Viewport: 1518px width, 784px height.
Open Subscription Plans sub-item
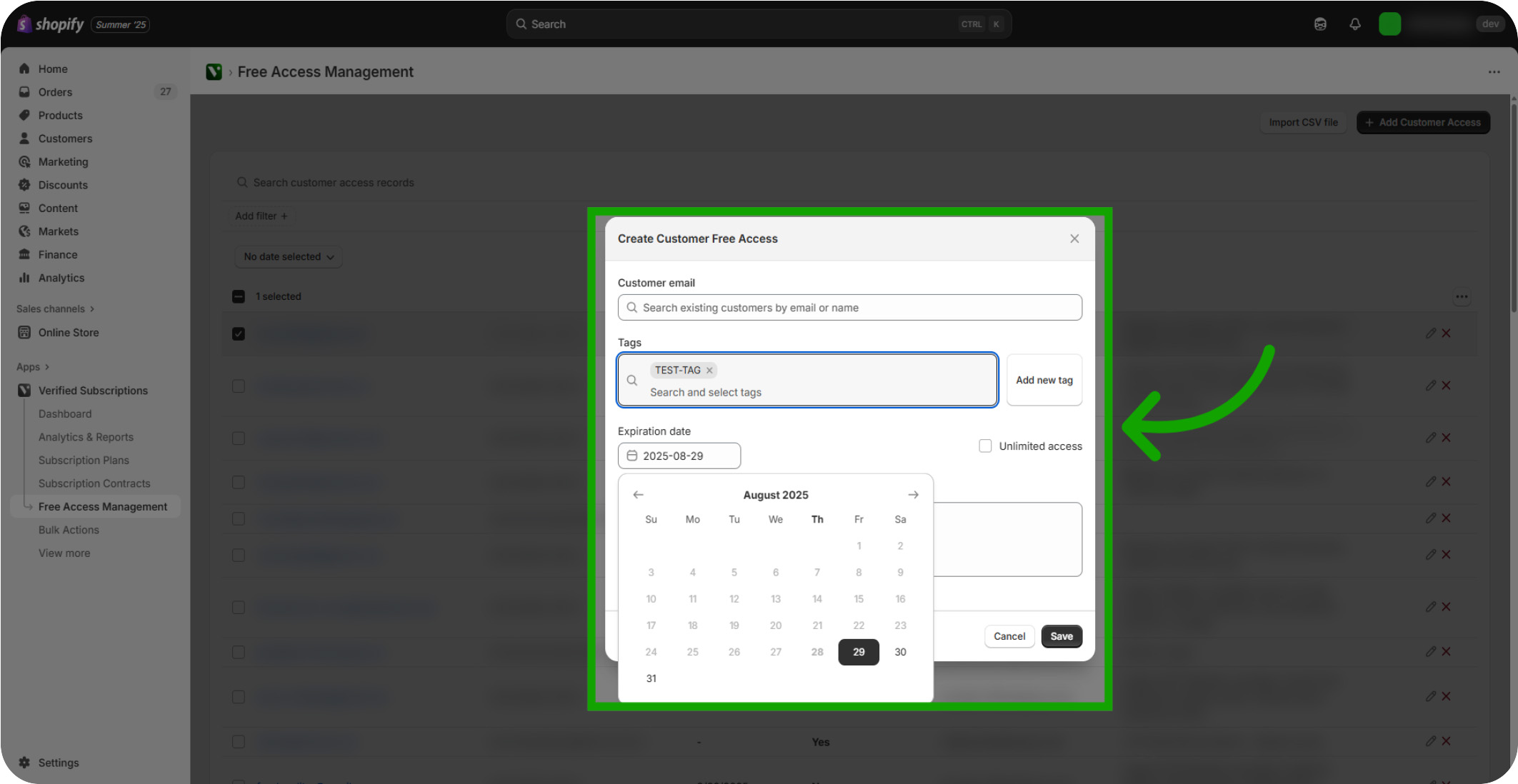84,461
